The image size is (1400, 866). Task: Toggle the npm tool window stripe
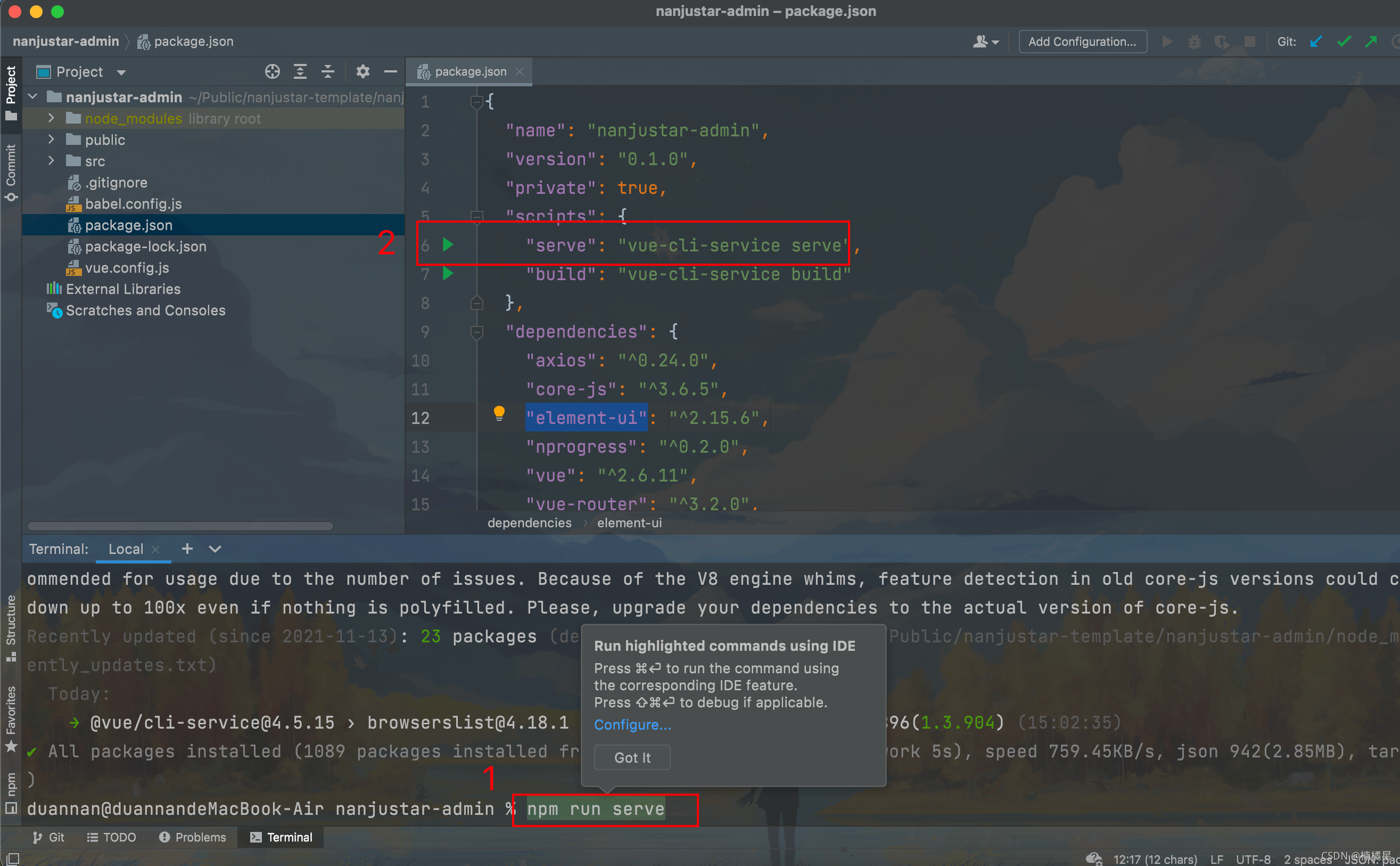pyautogui.click(x=11, y=791)
